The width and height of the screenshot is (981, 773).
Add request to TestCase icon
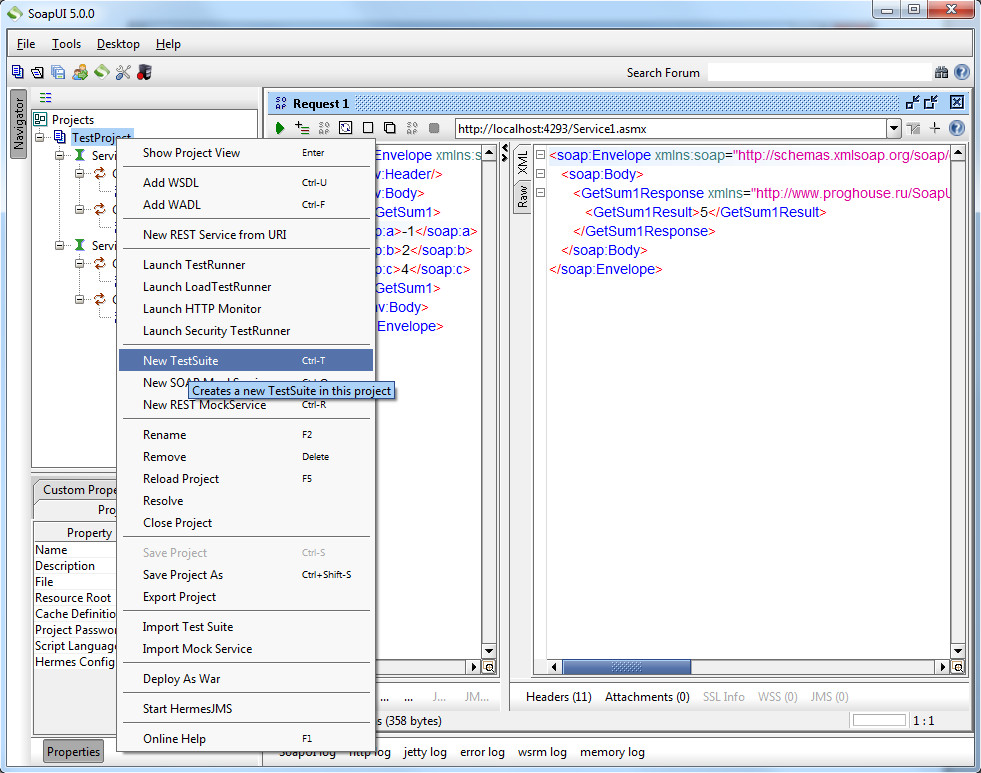[x=302, y=128]
